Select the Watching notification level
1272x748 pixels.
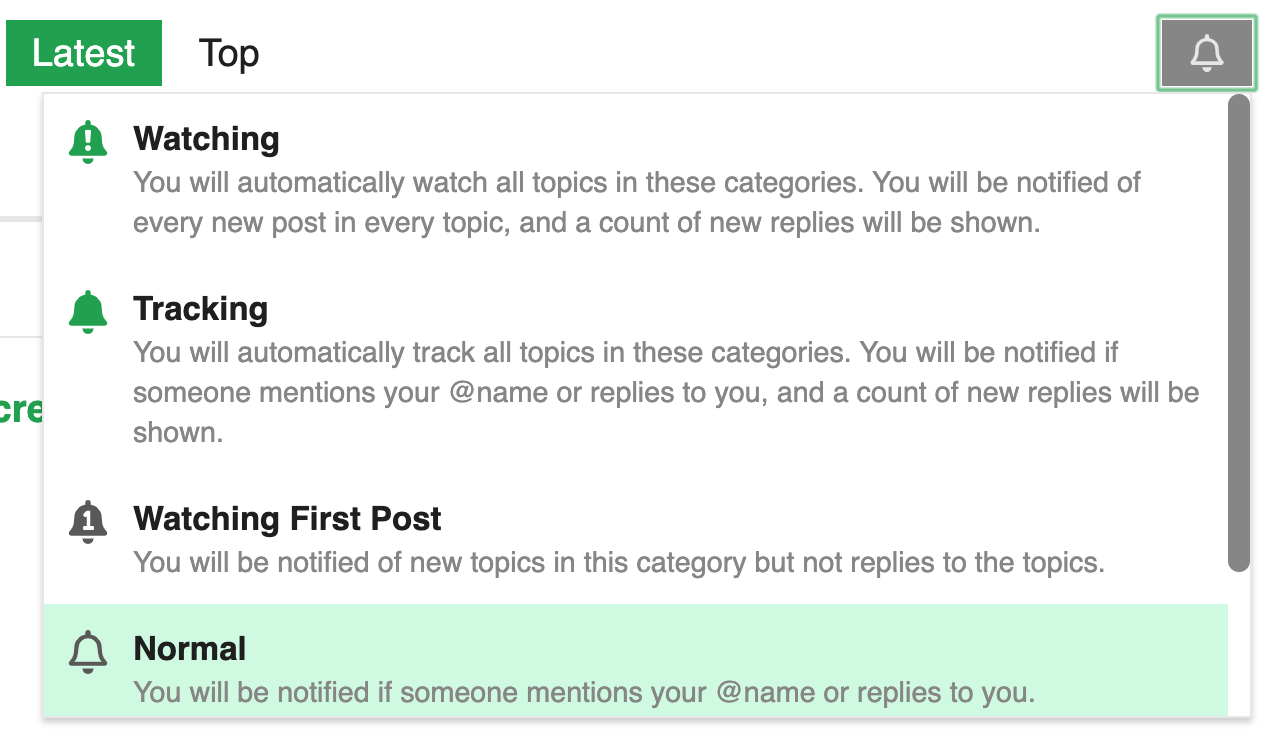(206, 139)
